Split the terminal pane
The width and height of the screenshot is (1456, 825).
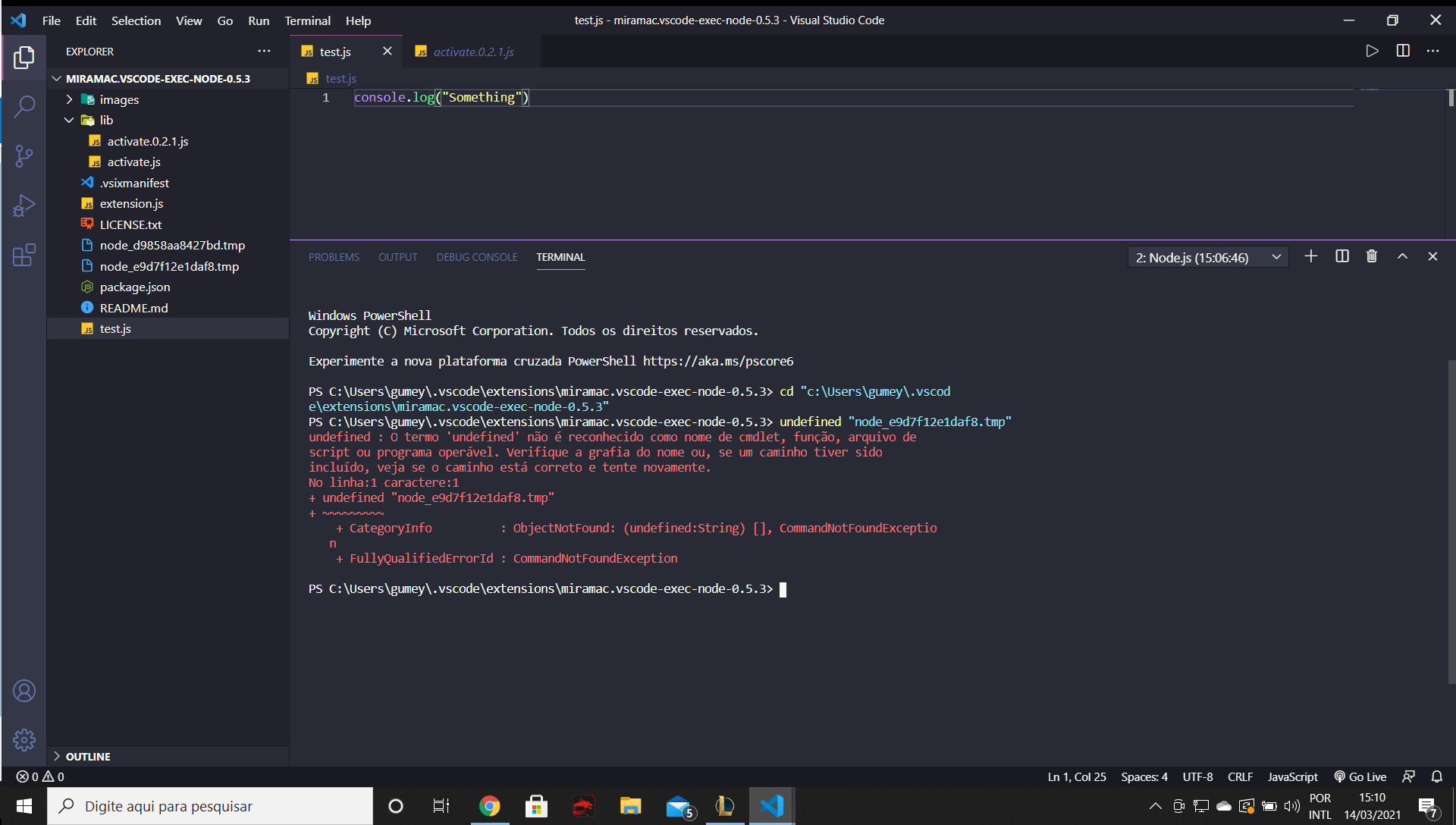click(1342, 256)
